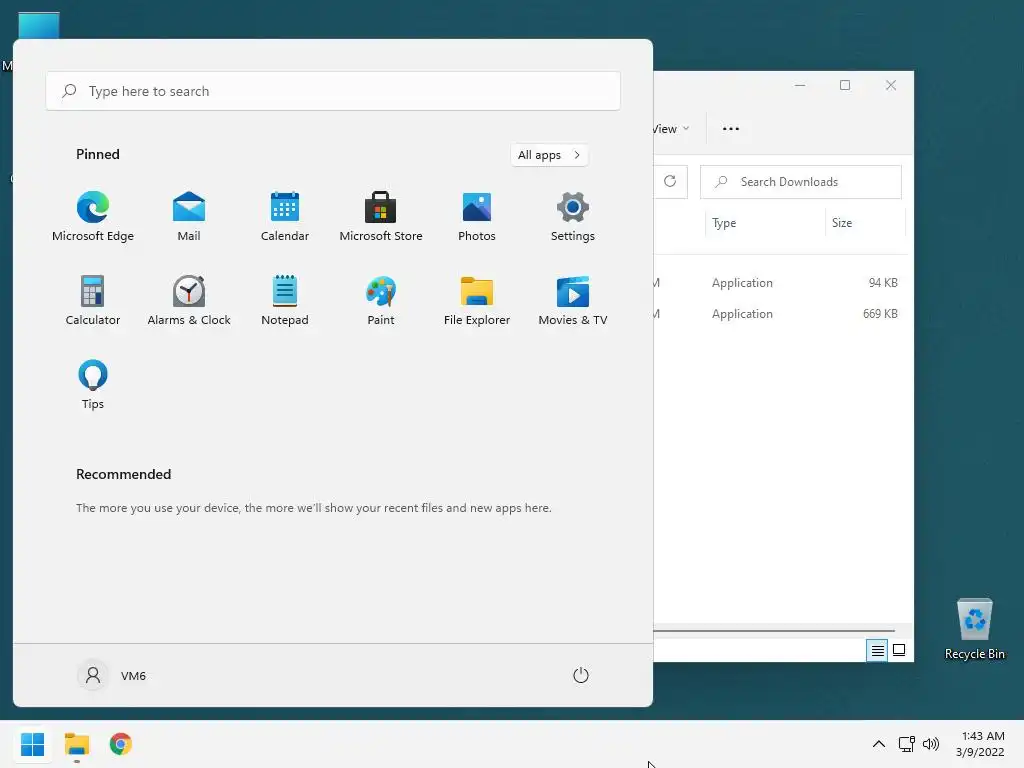
Task: Open the VM6 user account menu
Action: [112, 675]
